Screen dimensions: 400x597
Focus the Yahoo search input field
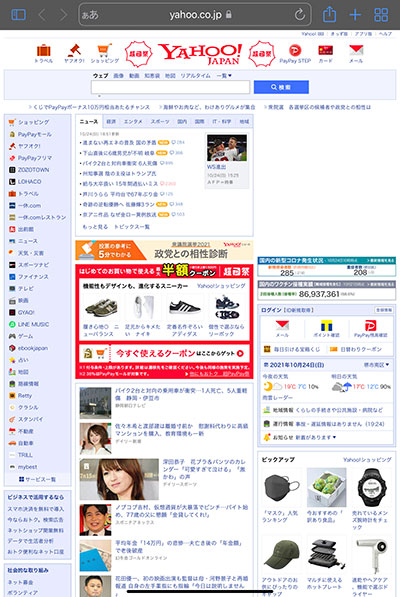170,87
